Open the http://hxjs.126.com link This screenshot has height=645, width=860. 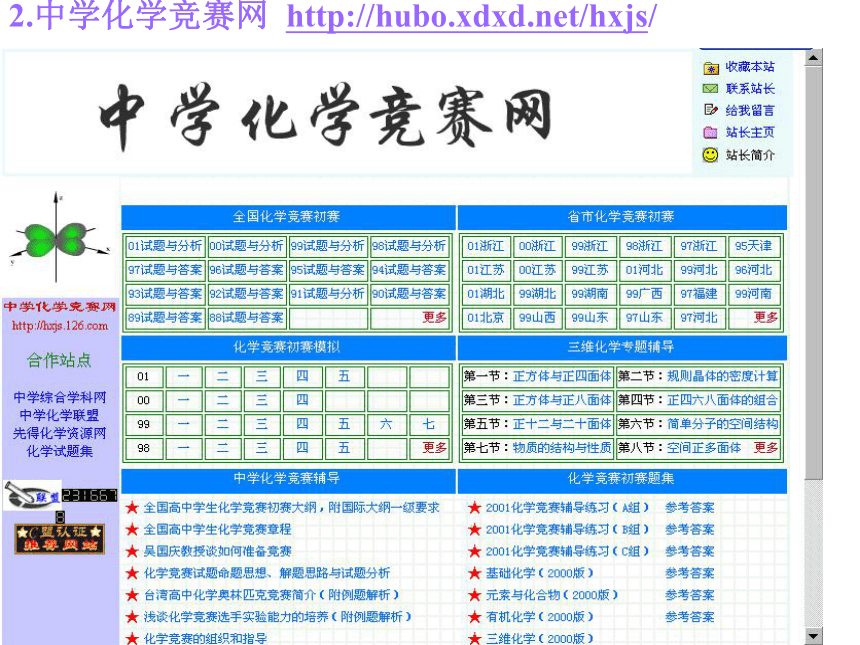click(x=60, y=326)
